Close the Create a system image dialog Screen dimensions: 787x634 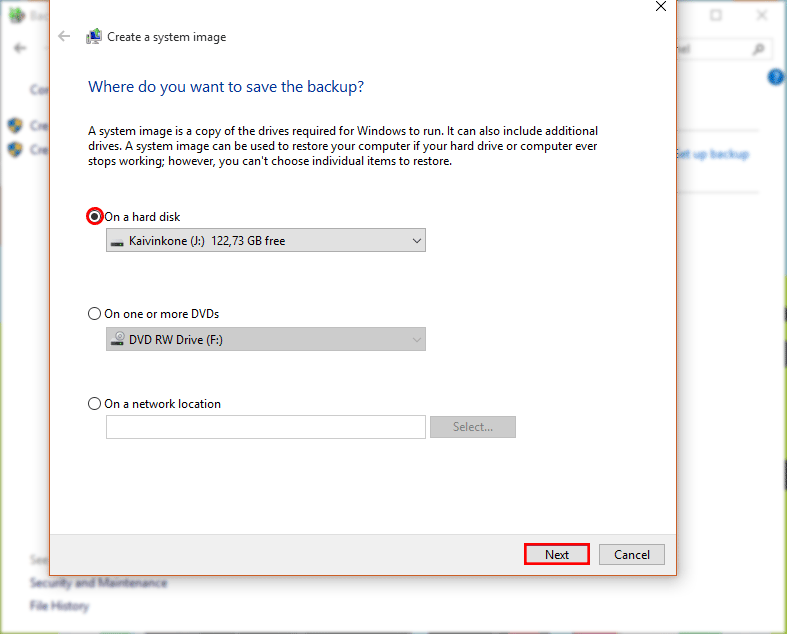(x=660, y=6)
